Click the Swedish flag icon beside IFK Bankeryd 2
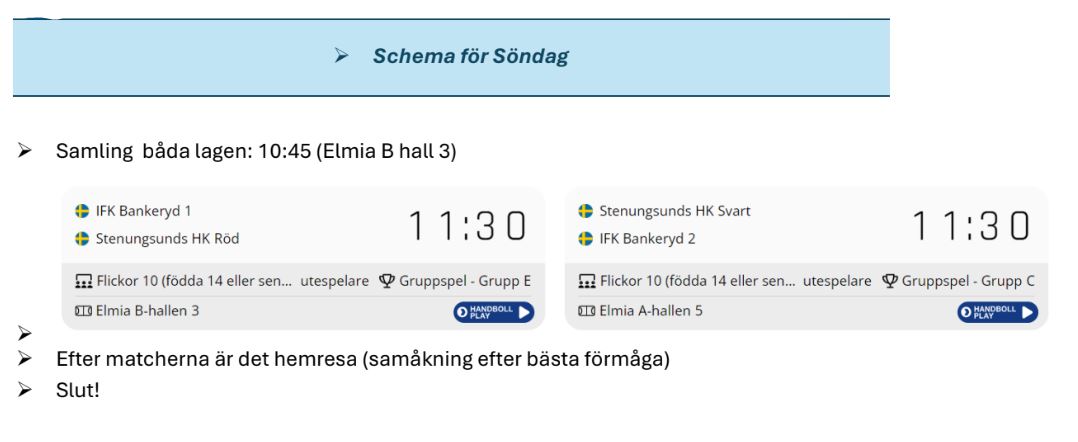The image size is (1078, 442). [x=585, y=239]
